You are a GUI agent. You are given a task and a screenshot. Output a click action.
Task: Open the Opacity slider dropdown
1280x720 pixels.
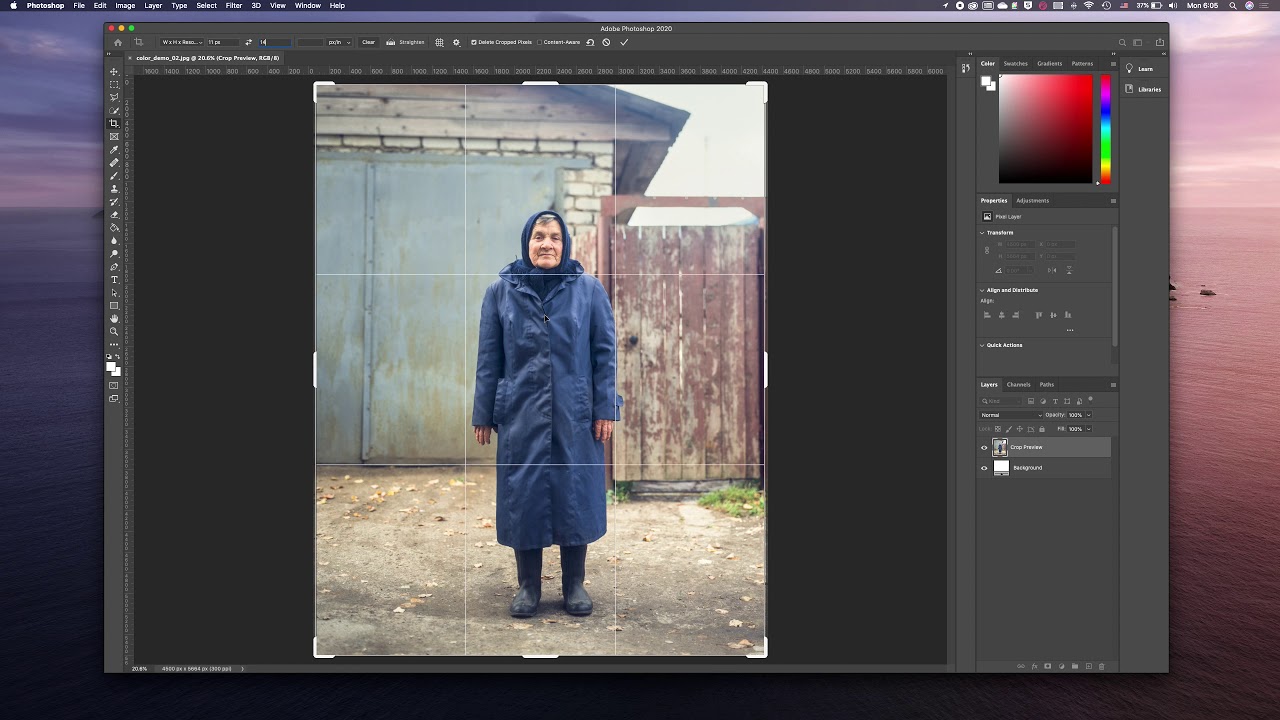1089,415
